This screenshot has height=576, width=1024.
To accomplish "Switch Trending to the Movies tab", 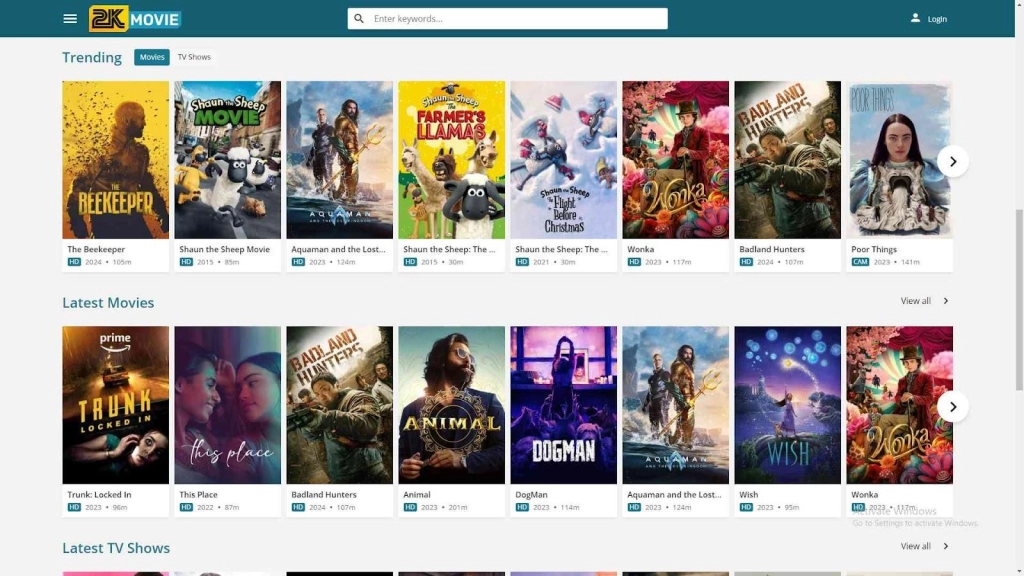I will click(152, 57).
